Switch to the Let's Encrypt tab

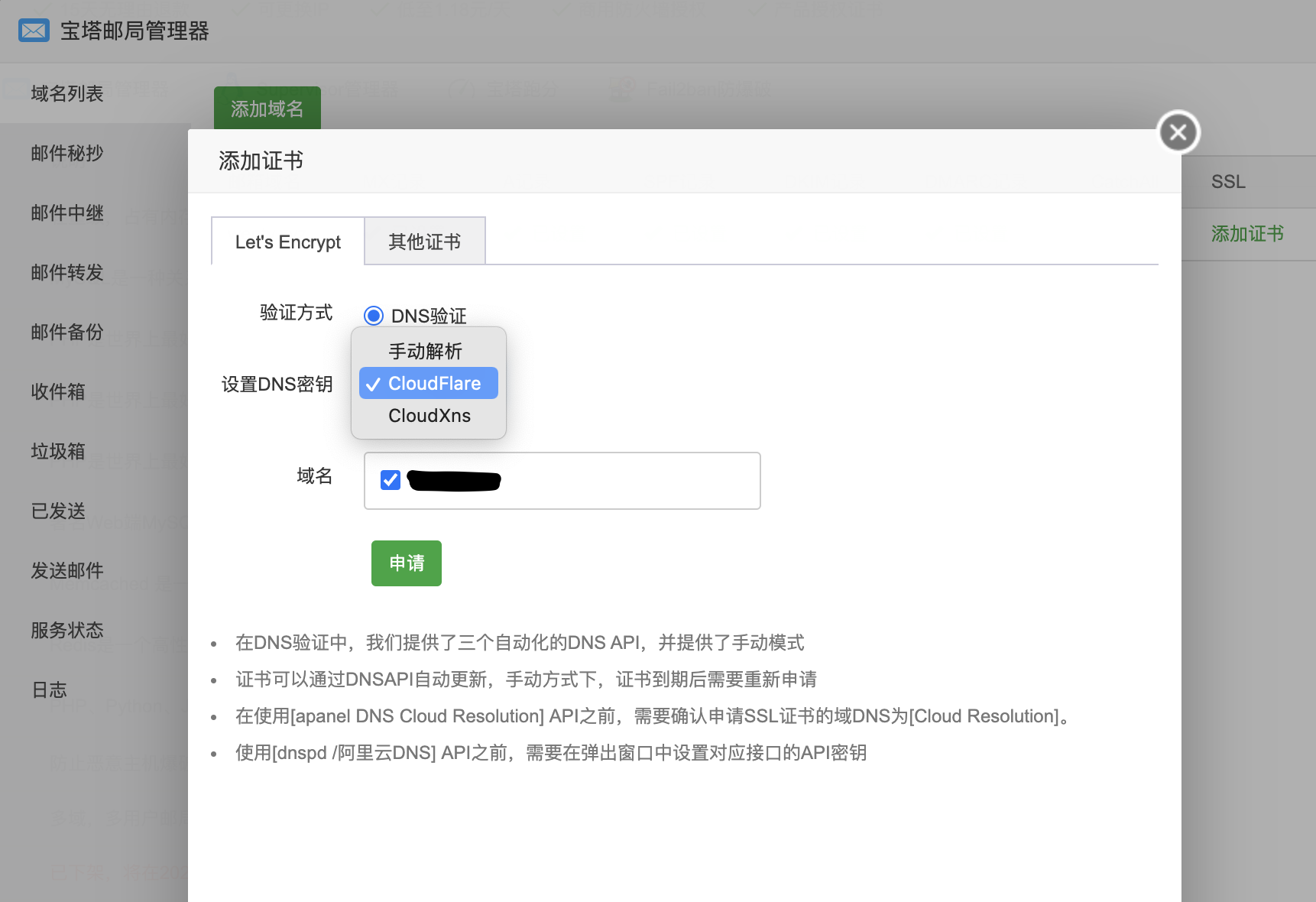coord(287,242)
